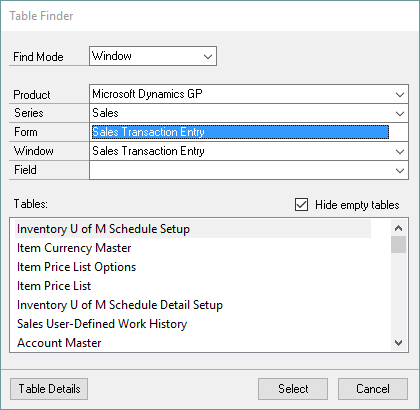Select Item Currency Master in tables list
This screenshot has width=420, height=410.
[x=74, y=248]
